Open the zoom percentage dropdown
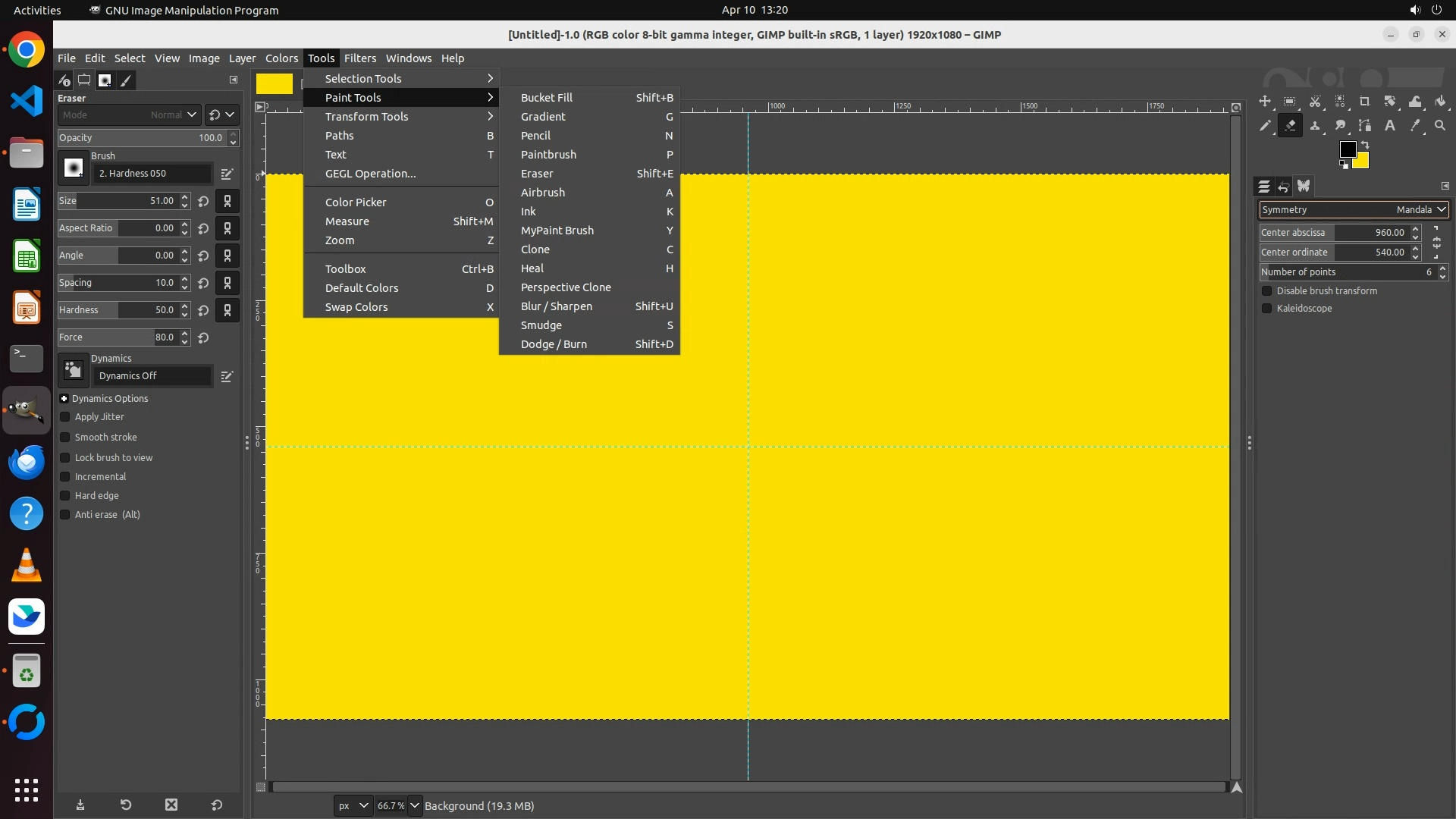The image size is (1456, 819). [x=415, y=806]
